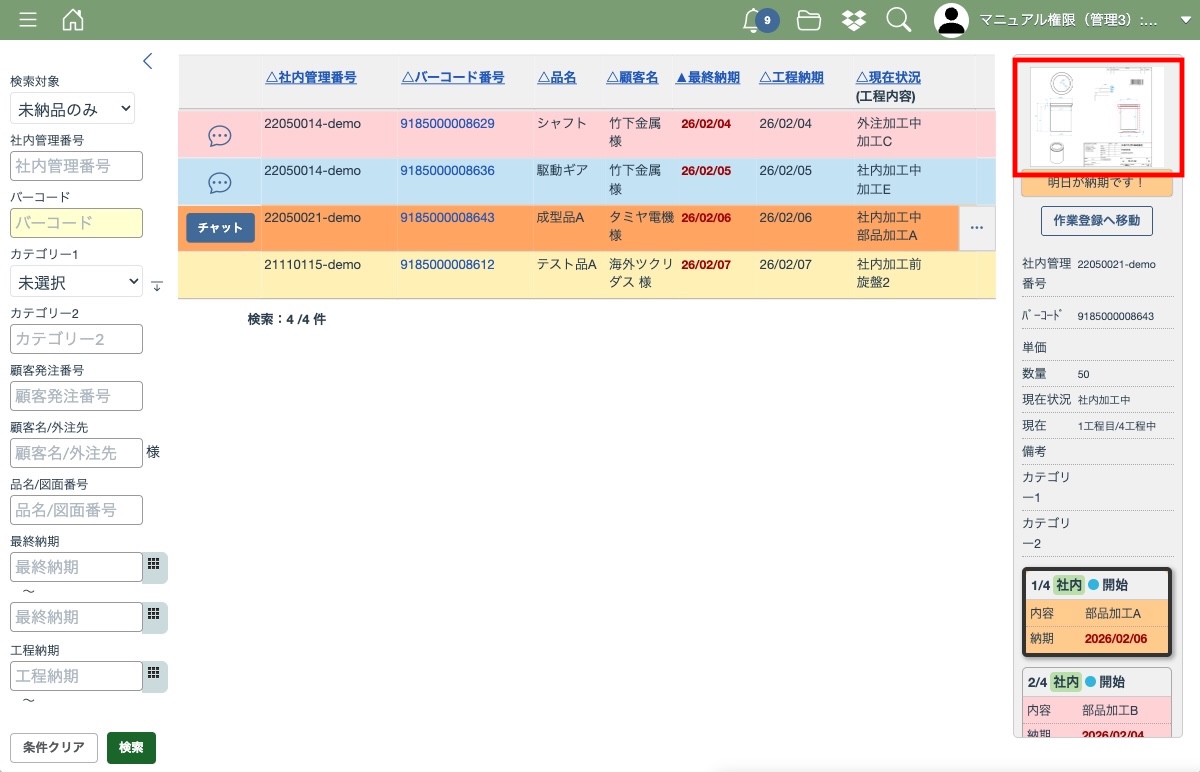This screenshot has height=772, width=1200.
Task: Collapse the search sidebar chevron
Action: 148,61
